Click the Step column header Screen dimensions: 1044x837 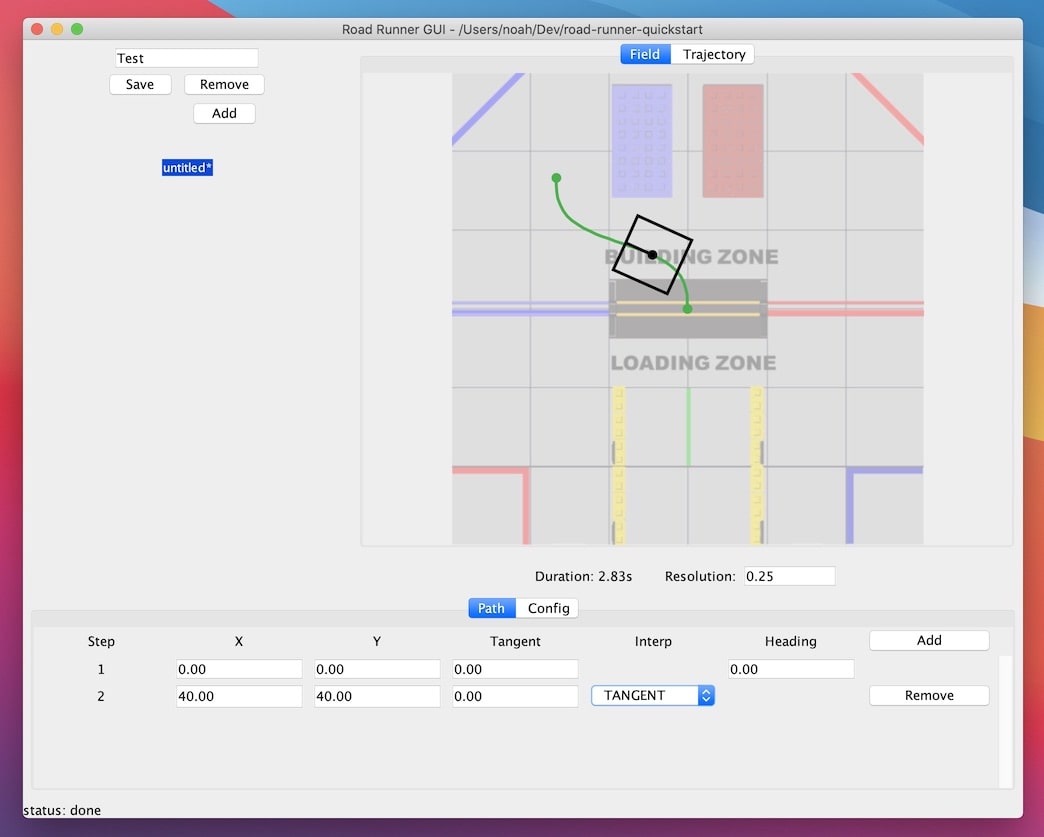pyautogui.click(x=101, y=641)
